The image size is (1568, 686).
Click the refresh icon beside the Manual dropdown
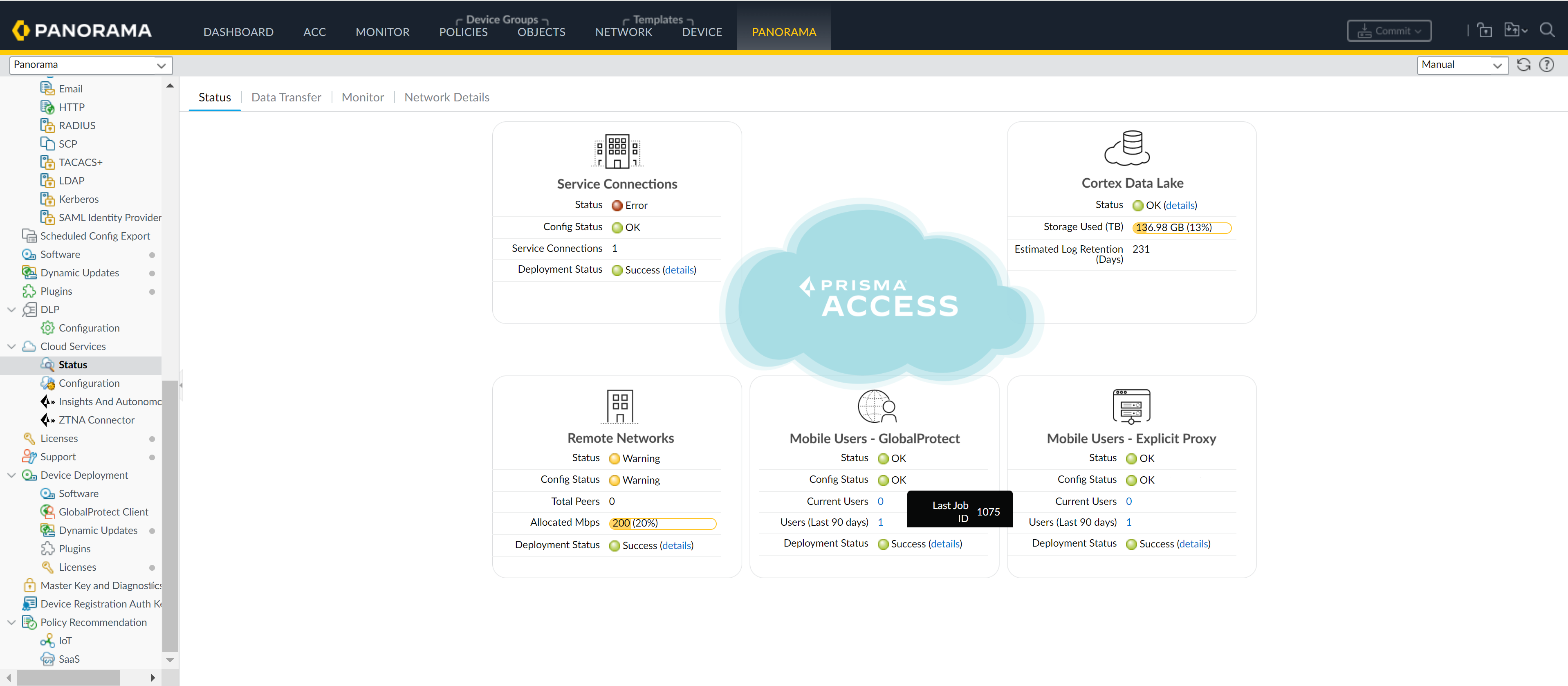pos(1523,65)
